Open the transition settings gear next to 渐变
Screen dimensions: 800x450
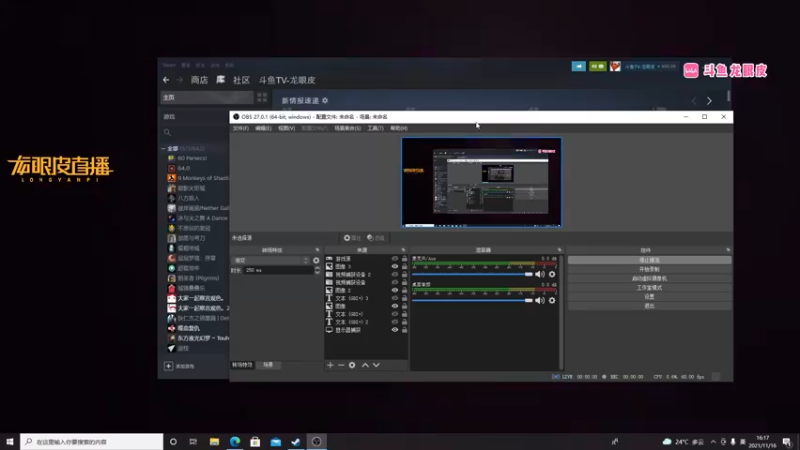point(316,260)
